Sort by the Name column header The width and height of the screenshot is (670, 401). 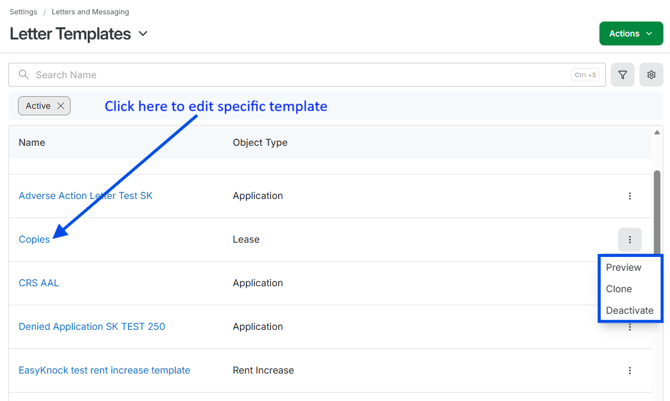click(x=32, y=142)
